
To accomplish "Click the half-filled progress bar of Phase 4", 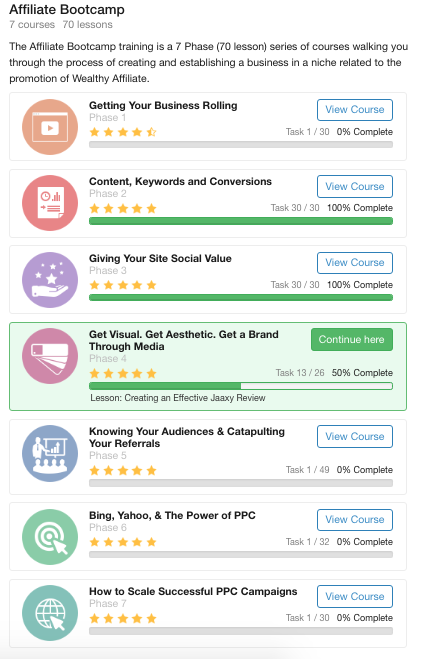I will click(241, 386).
